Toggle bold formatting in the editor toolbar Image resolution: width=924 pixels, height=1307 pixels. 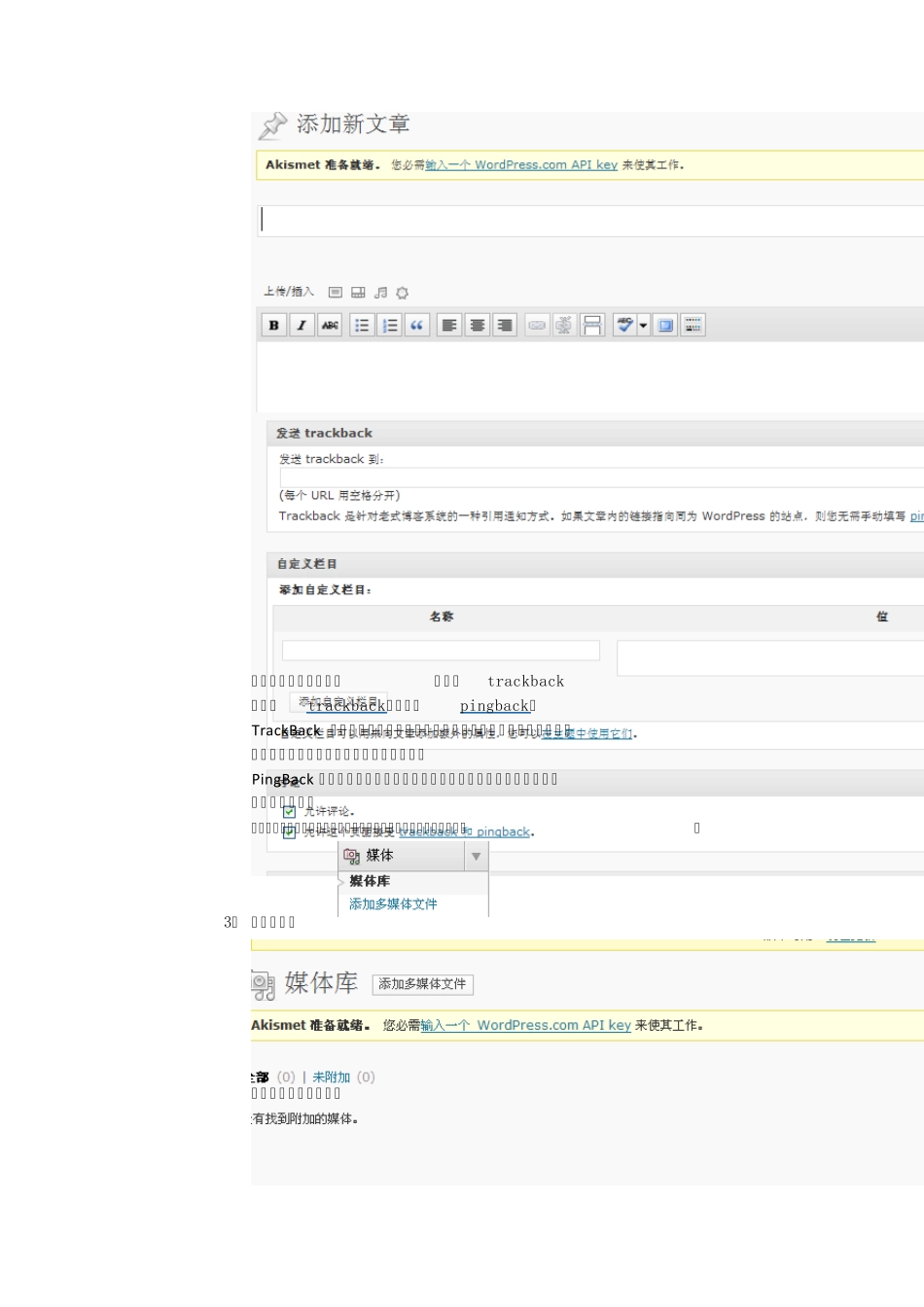point(274,326)
